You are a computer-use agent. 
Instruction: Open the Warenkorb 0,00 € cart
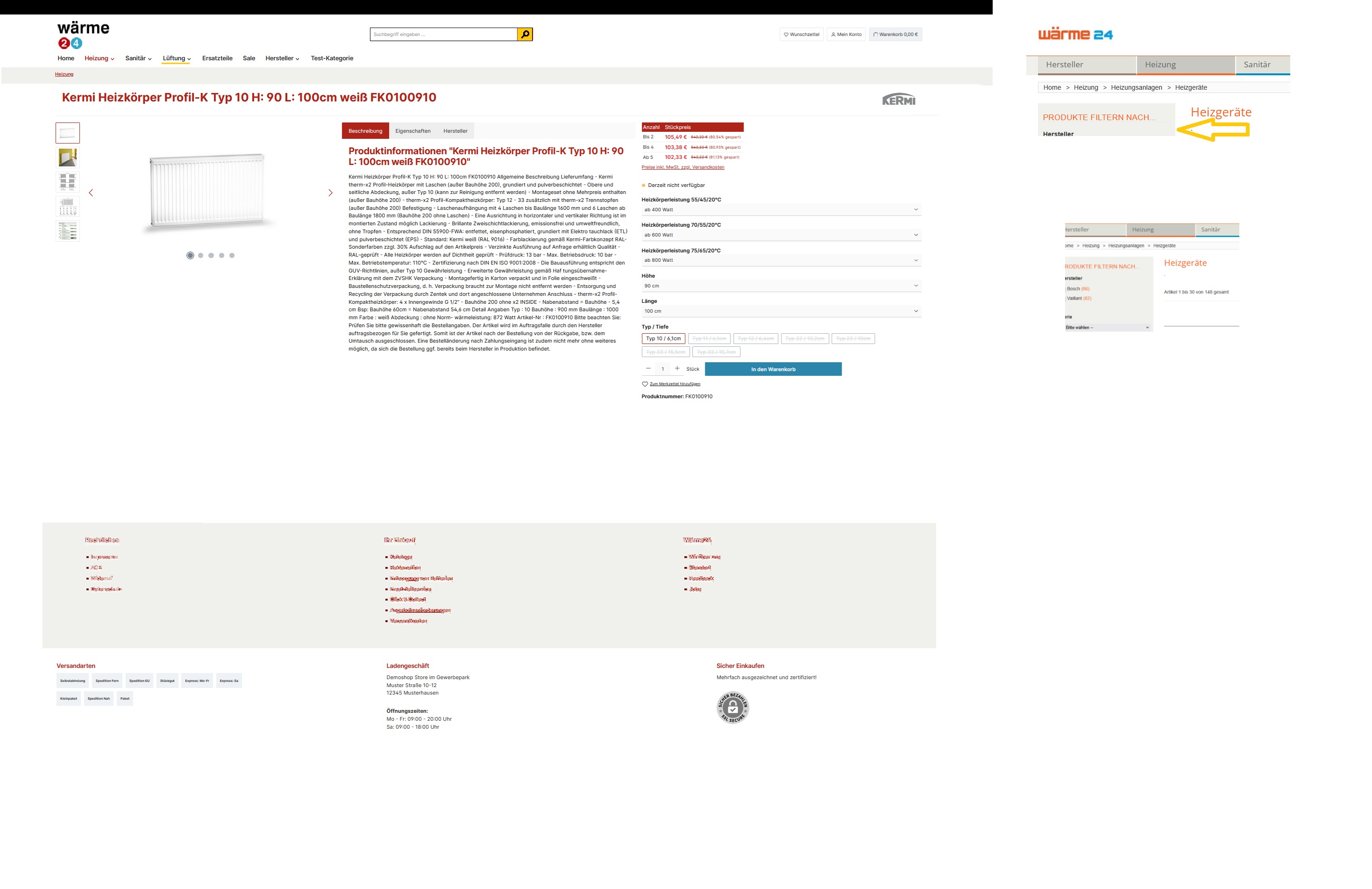(895, 35)
